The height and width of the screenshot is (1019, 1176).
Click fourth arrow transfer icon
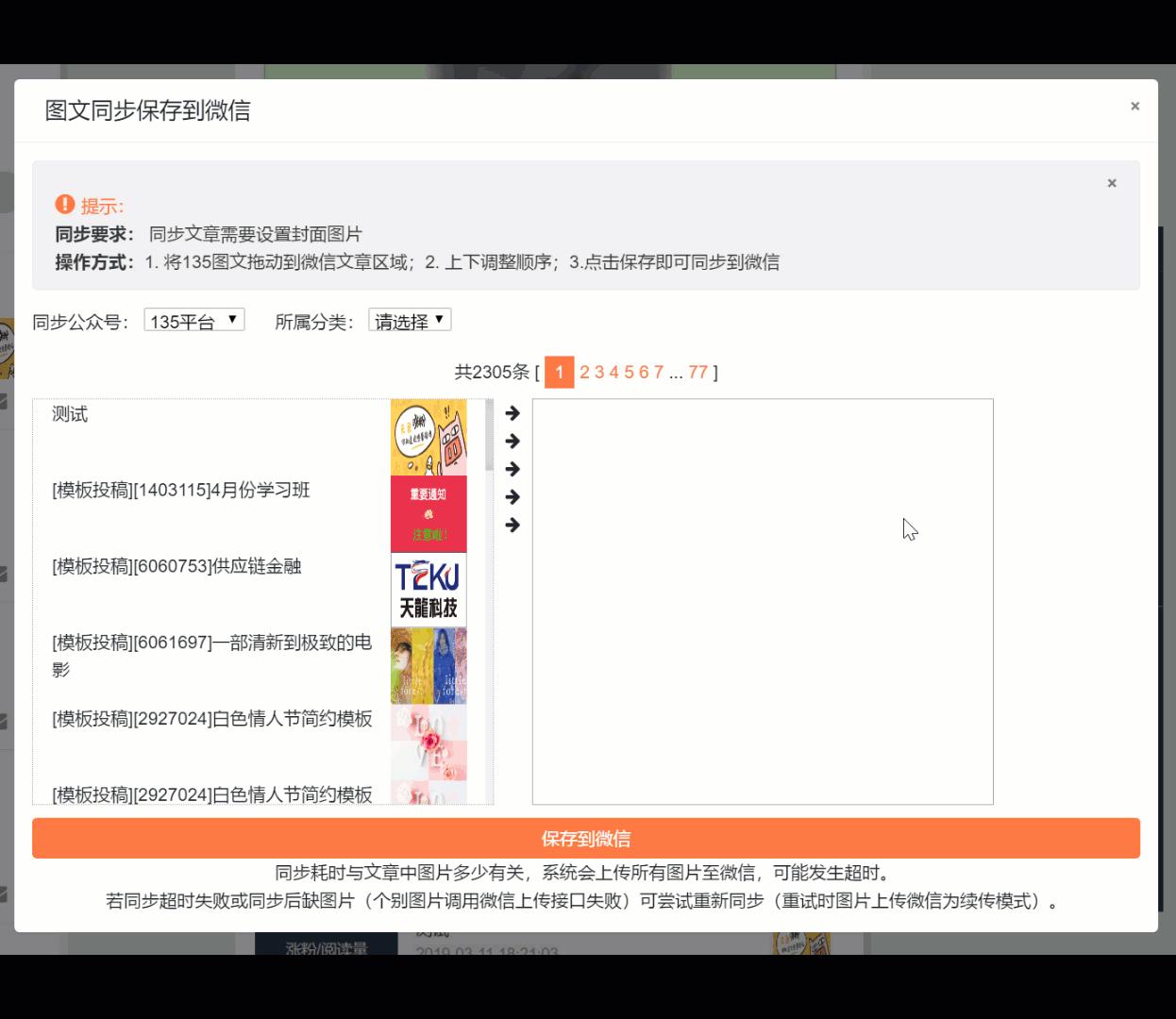[512, 498]
